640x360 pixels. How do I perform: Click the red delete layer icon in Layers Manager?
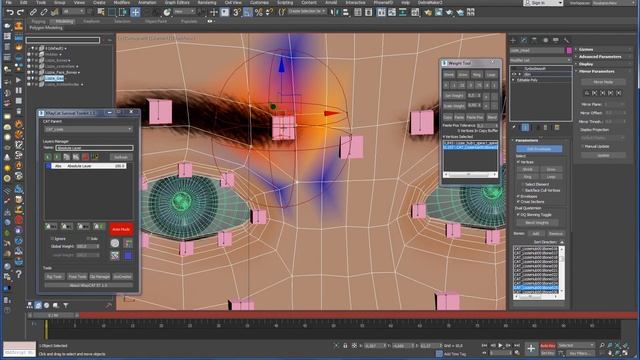click(x=85, y=157)
